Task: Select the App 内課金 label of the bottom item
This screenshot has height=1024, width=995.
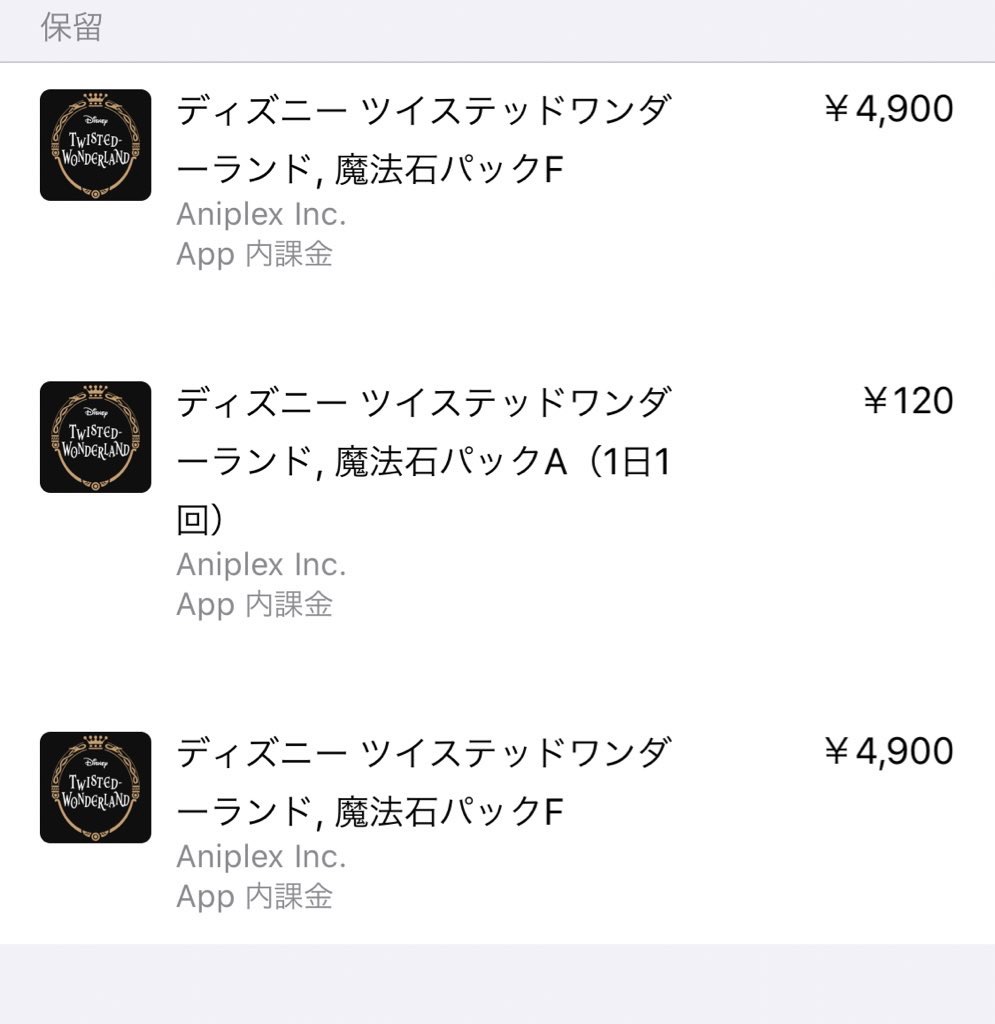Action: pos(254,896)
